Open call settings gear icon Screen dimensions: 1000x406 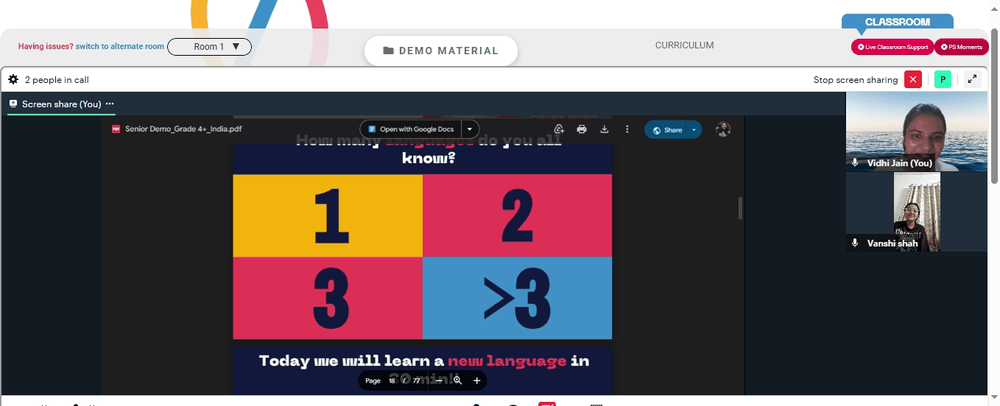13,80
